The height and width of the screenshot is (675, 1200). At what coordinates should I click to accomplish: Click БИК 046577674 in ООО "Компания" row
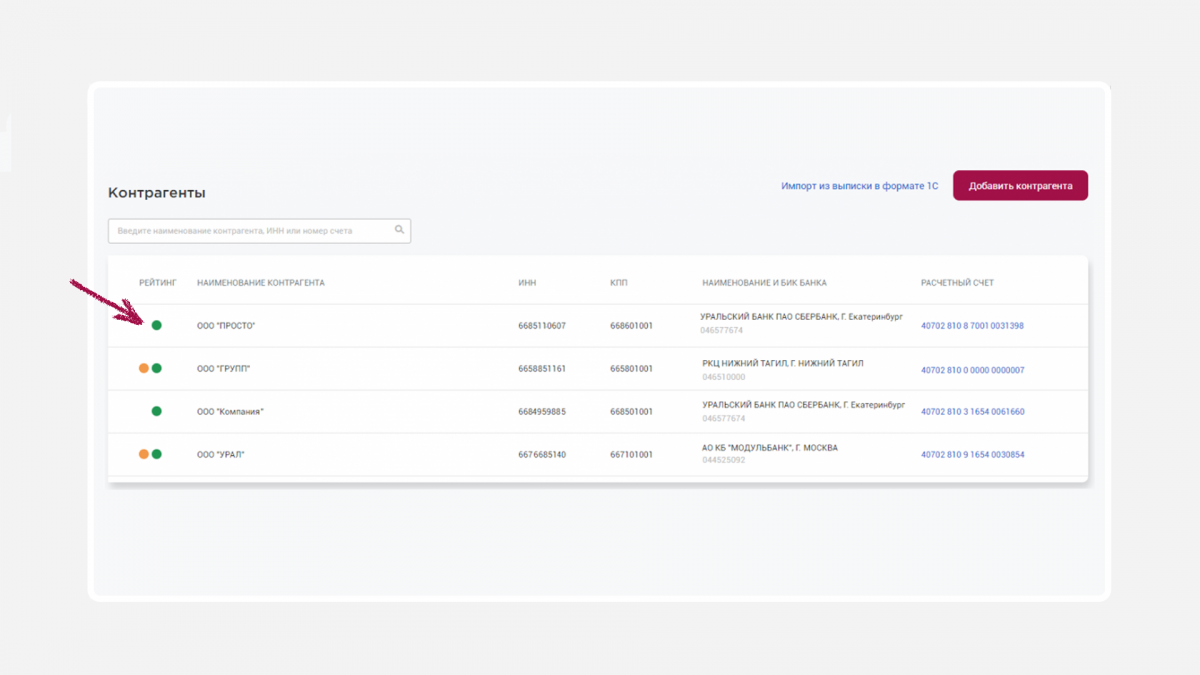[x=723, y=419]
